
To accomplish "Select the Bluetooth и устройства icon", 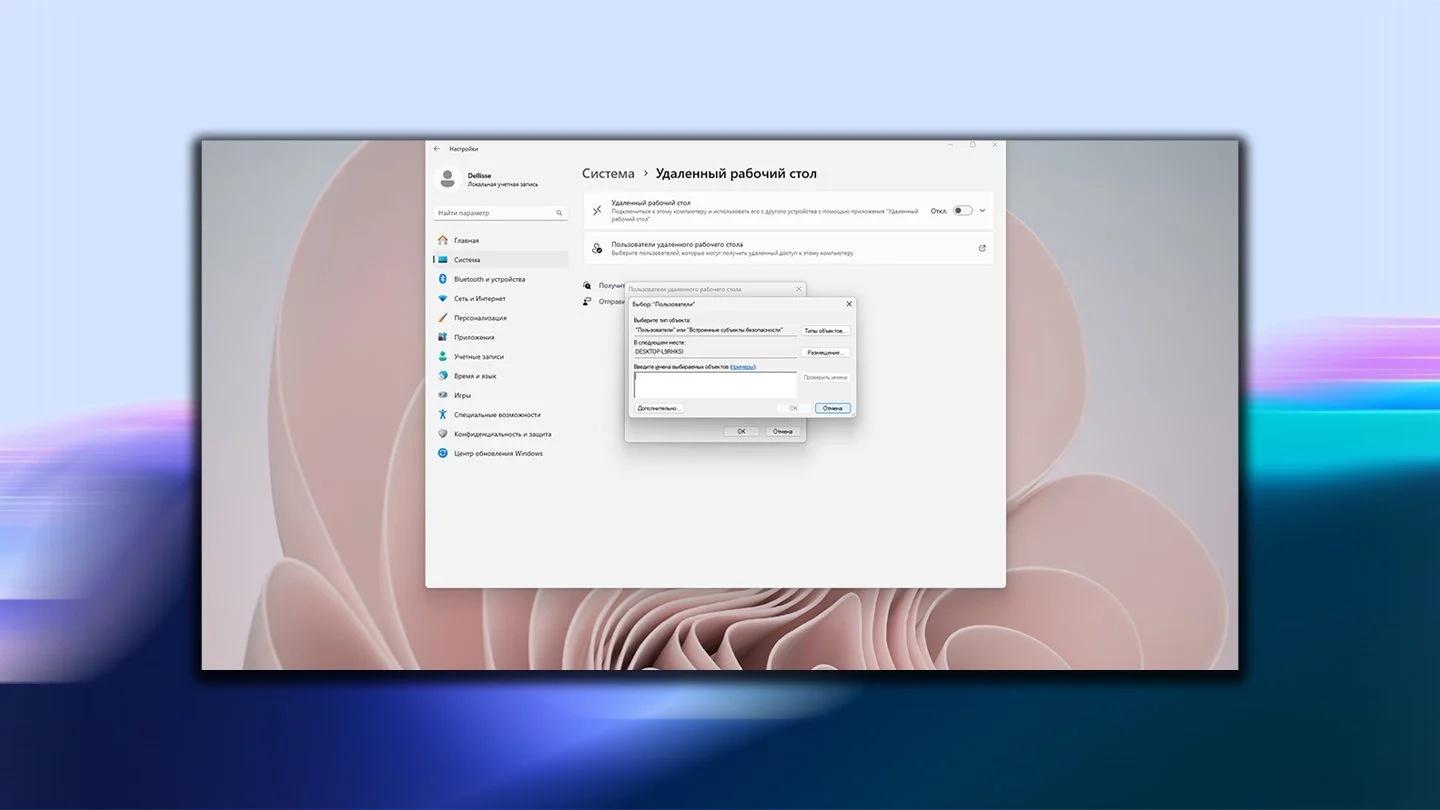I will 443,280.
